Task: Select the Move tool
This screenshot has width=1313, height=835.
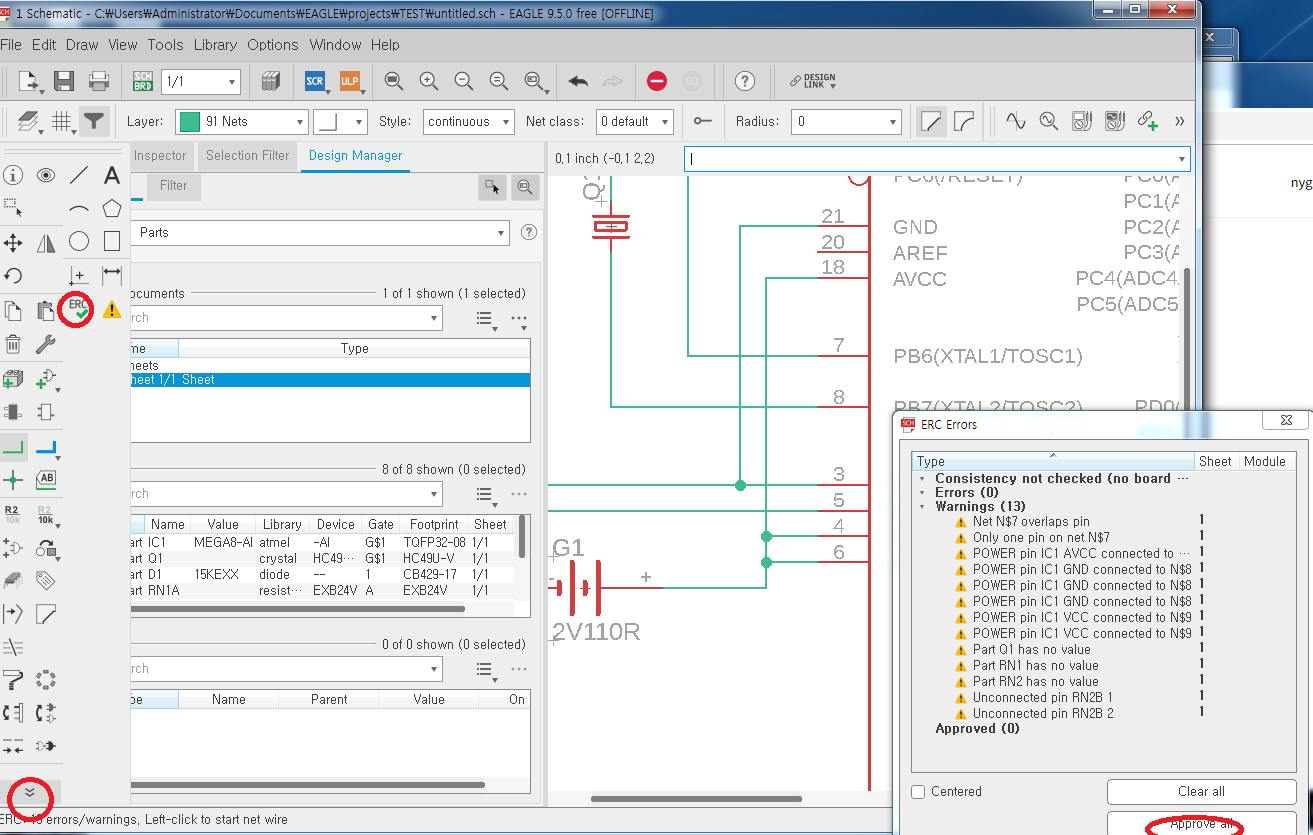Action: (x=13, y=243)
